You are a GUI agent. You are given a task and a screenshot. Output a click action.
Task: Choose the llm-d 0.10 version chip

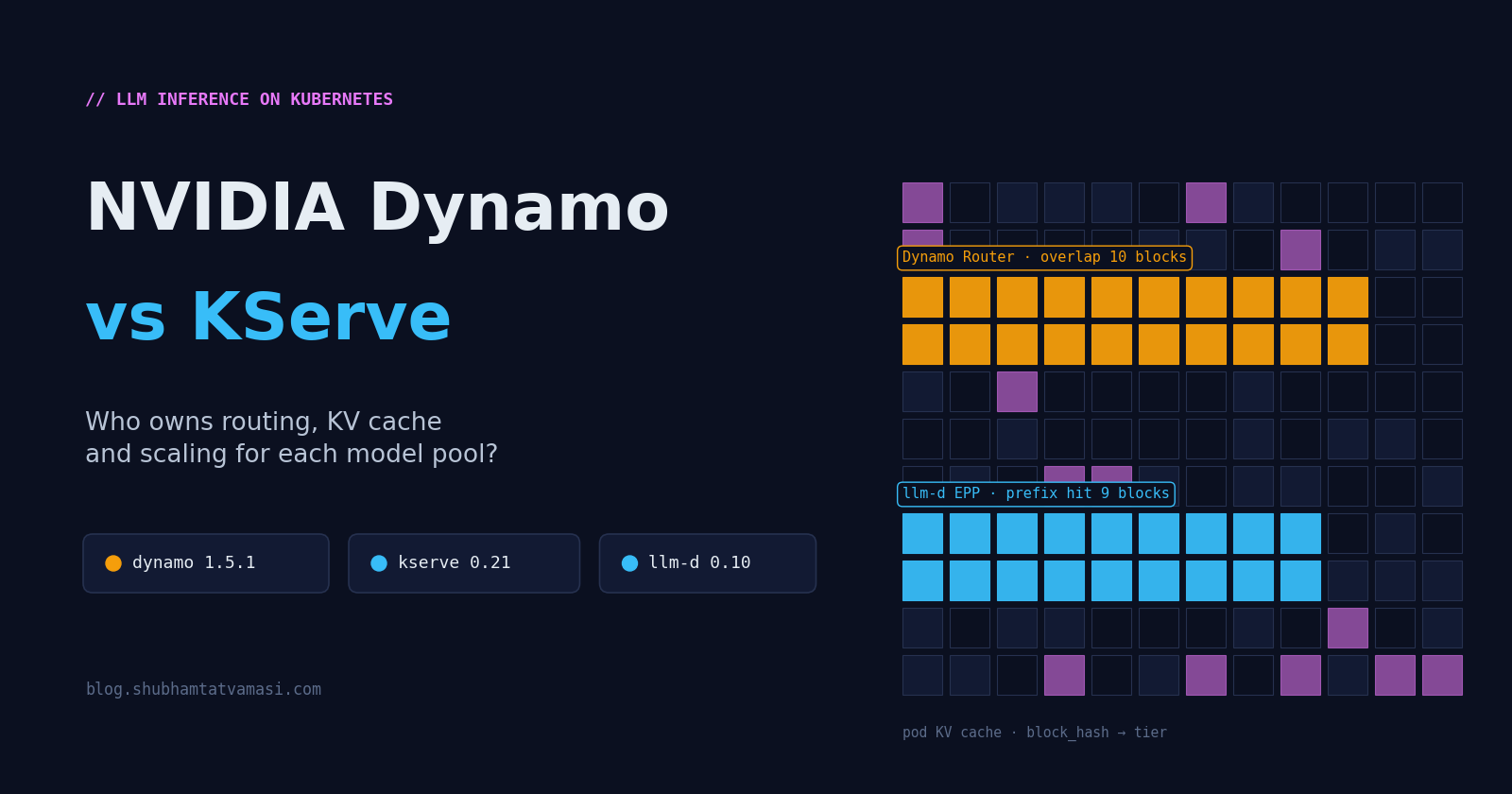[708, 563]
